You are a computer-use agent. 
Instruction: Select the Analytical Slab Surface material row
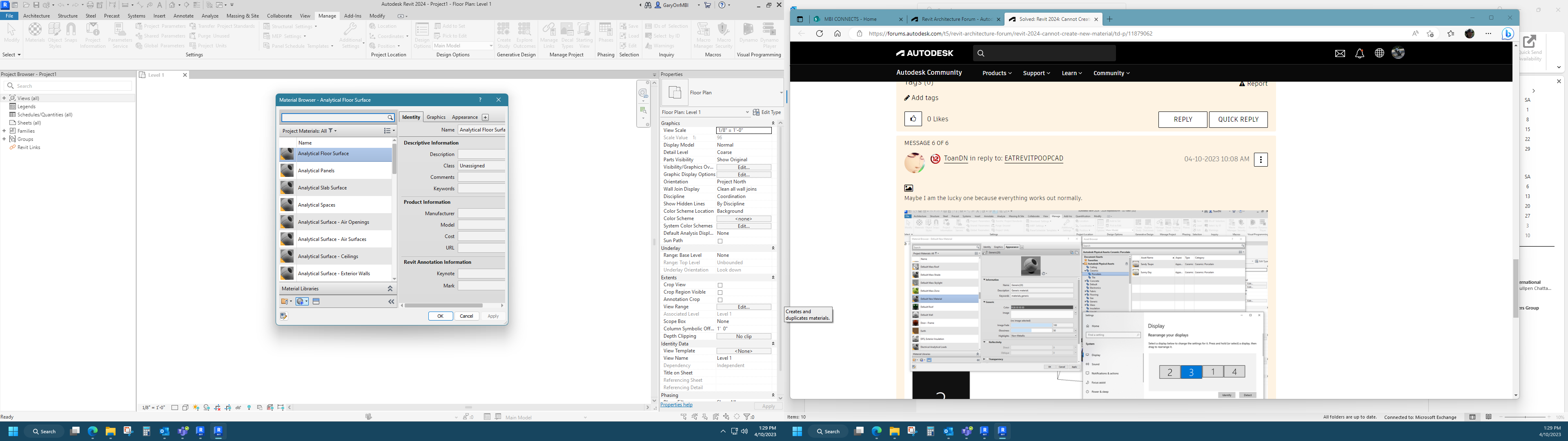[x=335, y=187]
